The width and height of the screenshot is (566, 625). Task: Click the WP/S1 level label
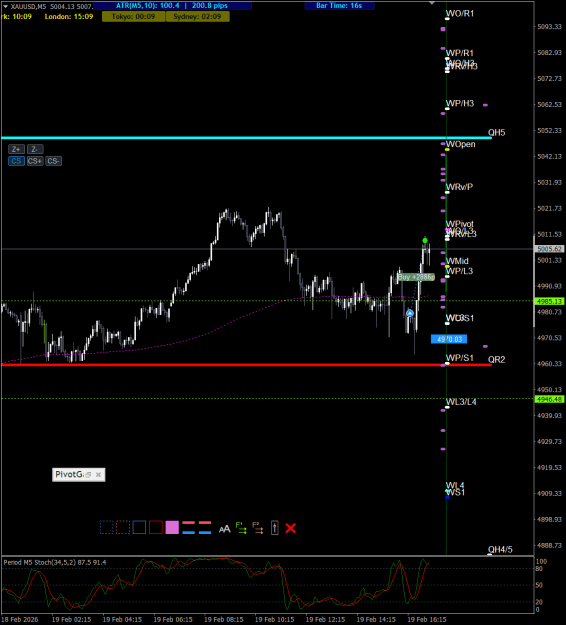click(x=460, y=358)
